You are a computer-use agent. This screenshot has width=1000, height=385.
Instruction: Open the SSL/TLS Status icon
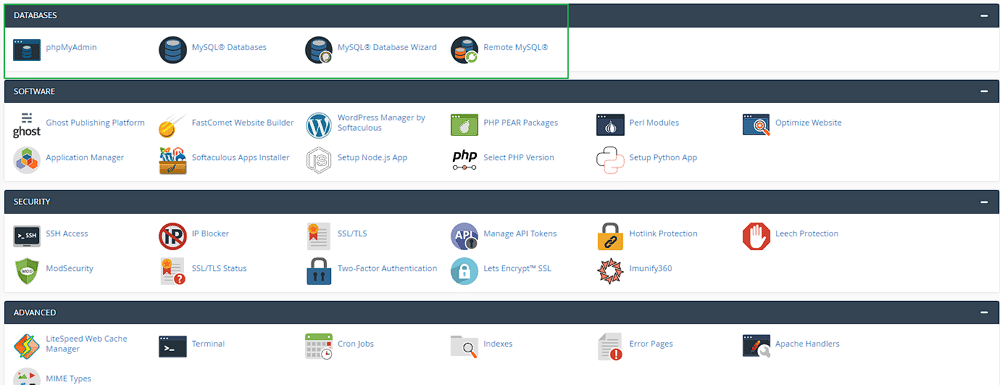click(173, 271)
